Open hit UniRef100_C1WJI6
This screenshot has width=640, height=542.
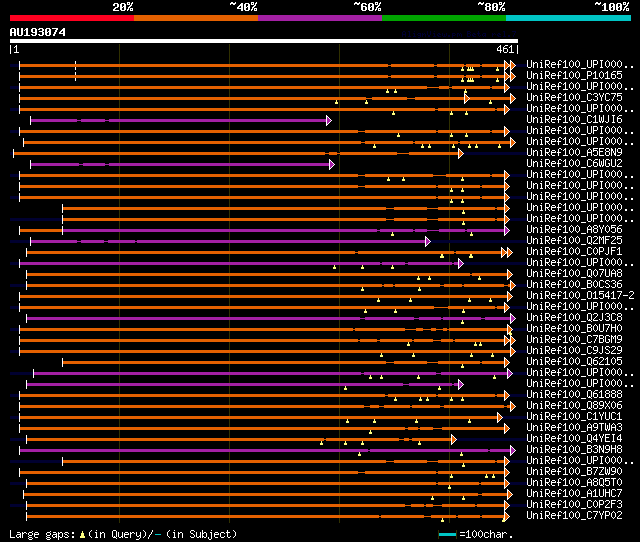click(x=574, y=120)
